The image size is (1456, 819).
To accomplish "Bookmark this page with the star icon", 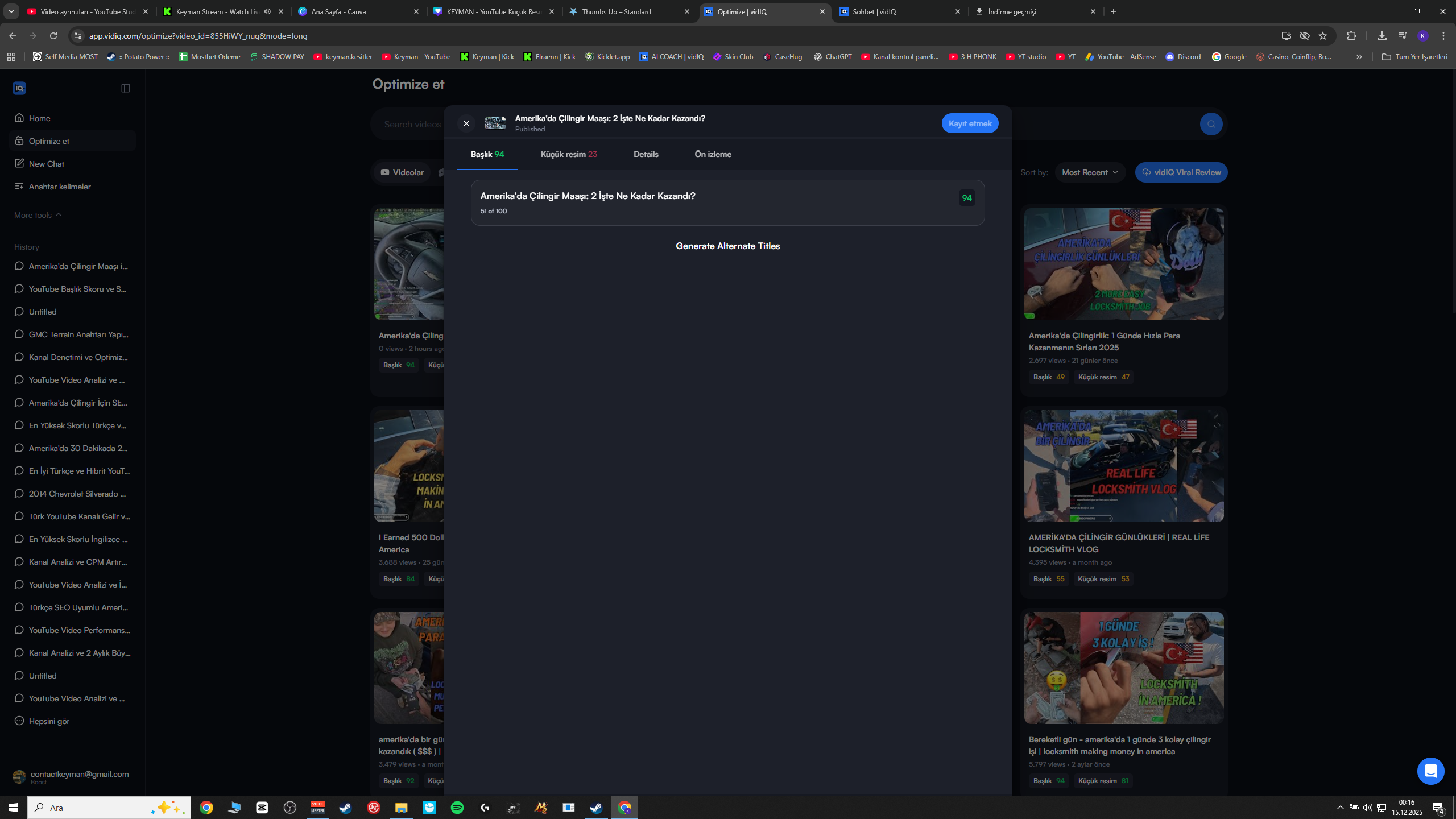I will click(1323, 36).
